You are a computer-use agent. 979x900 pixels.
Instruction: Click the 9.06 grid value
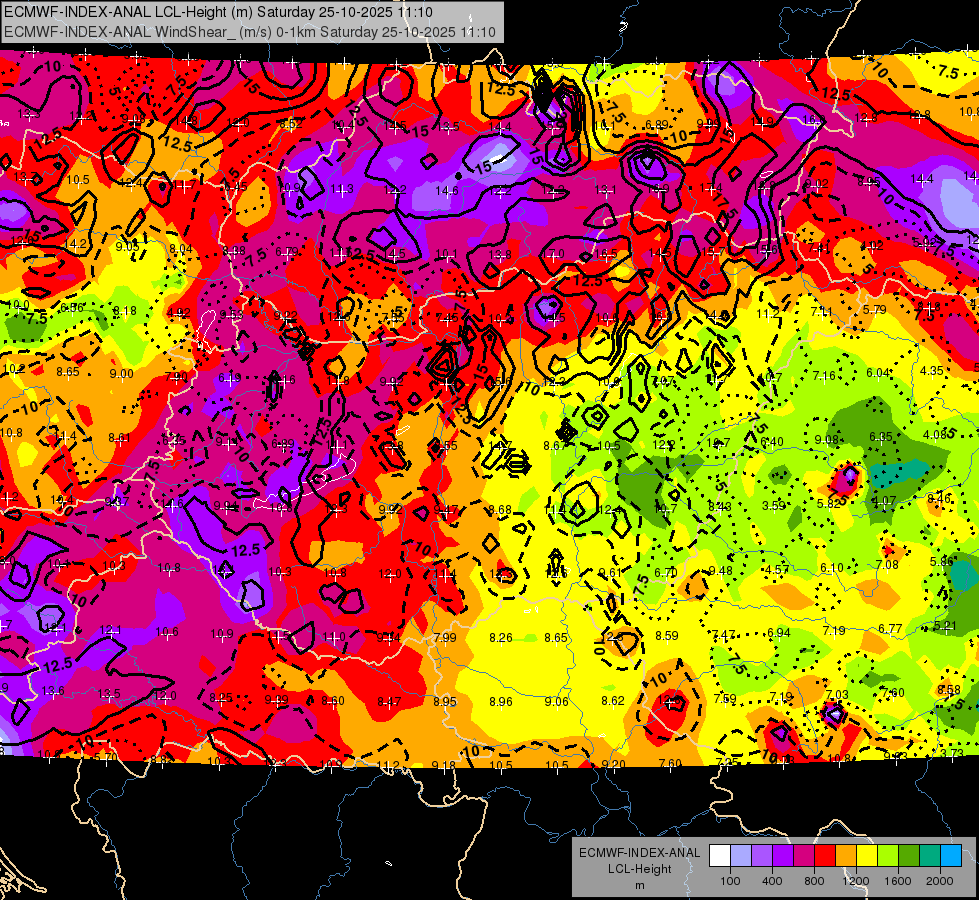(x=556, y=701)
